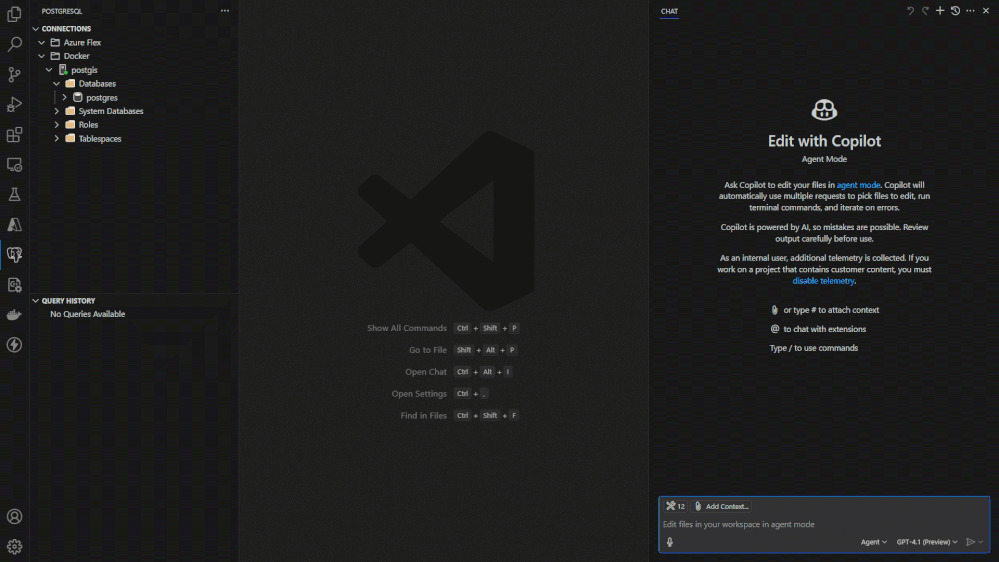Collapse the Query History section
Viewport: 999px width, 562px height.
(x=36, y=301)
